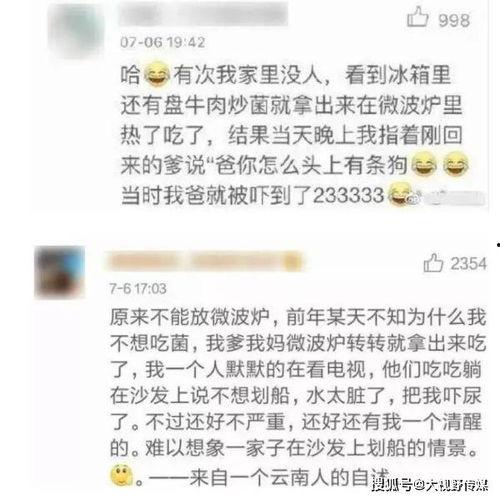This screenshot has width=500, height=499.
Task: Like the second comment with 2354 likes
Action: coord(434,263)
